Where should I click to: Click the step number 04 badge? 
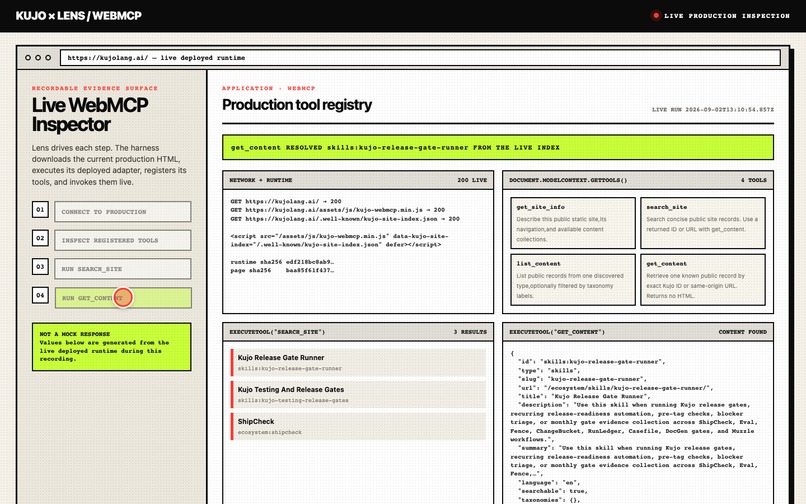pyautogui.click(x=40, y=295)
